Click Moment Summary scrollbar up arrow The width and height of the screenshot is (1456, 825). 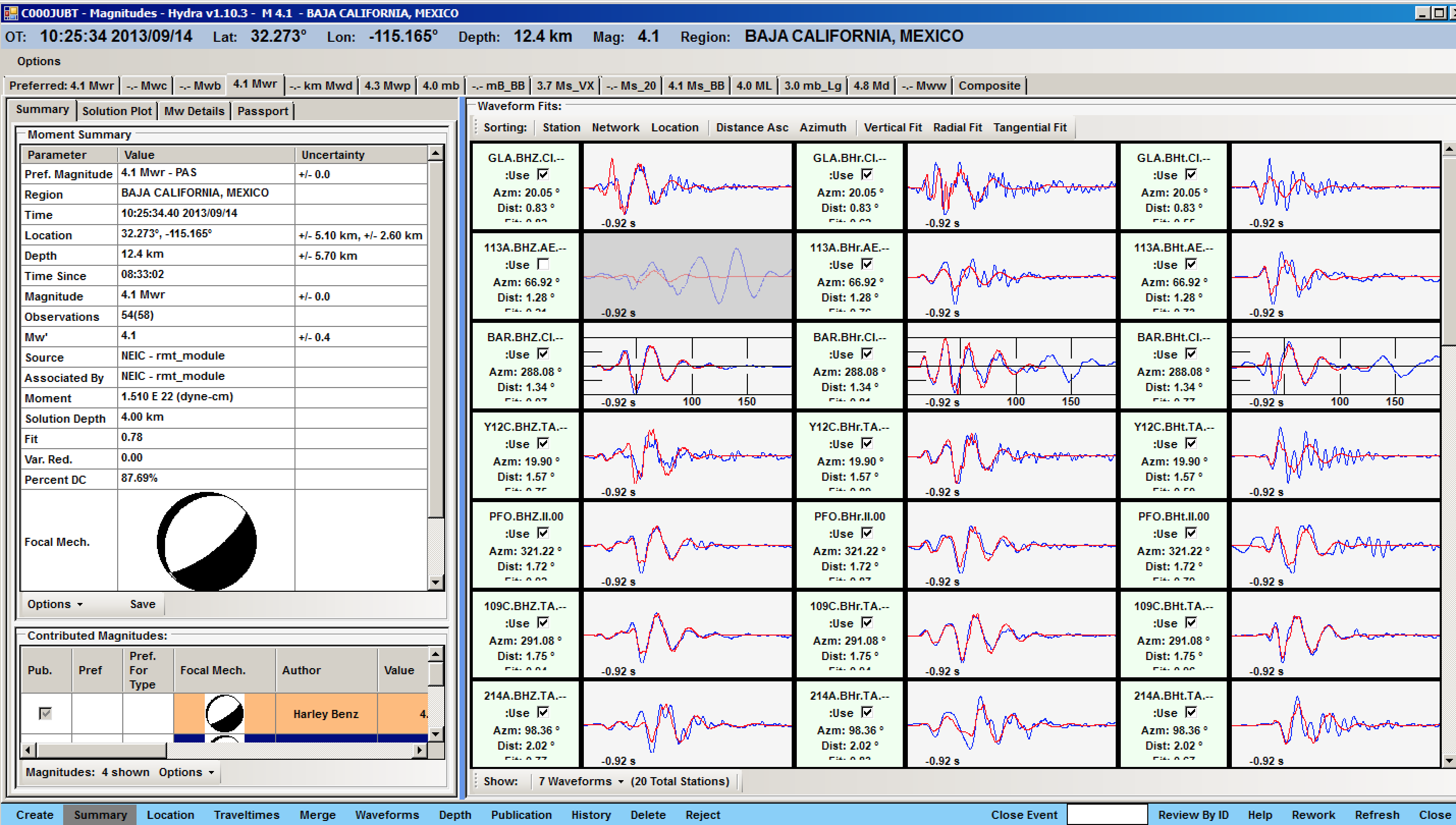coord(435,154)
